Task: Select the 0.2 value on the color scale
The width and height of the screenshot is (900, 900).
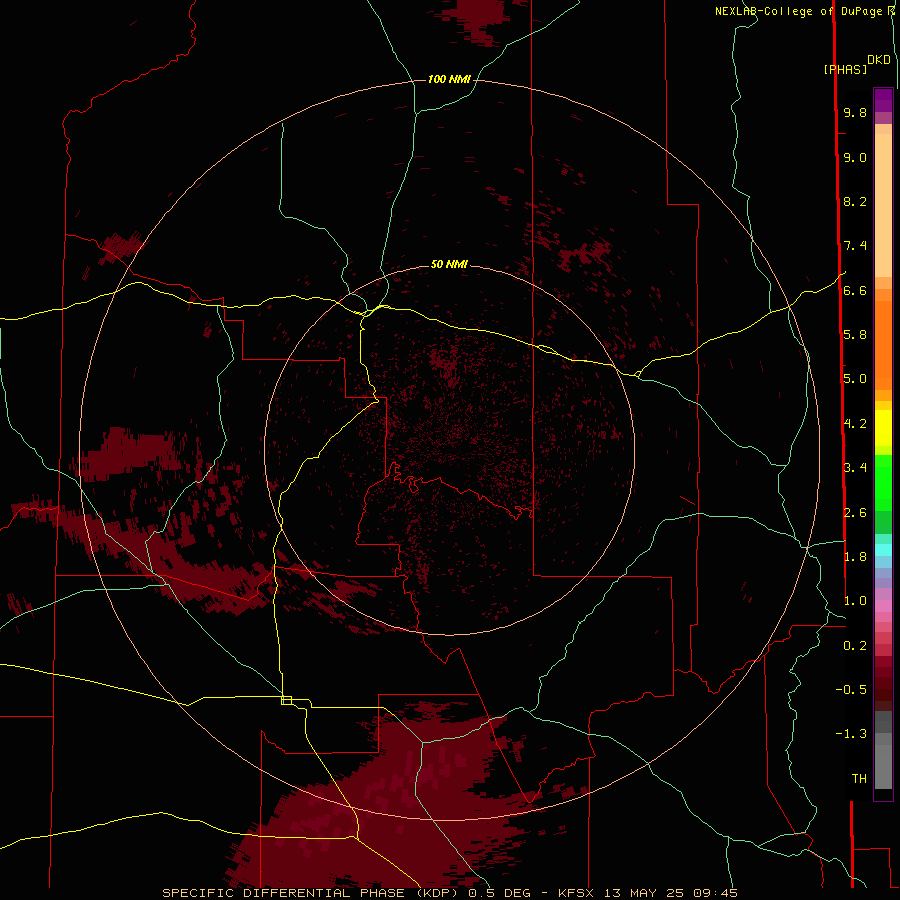Action: click(x=855, y=646)
